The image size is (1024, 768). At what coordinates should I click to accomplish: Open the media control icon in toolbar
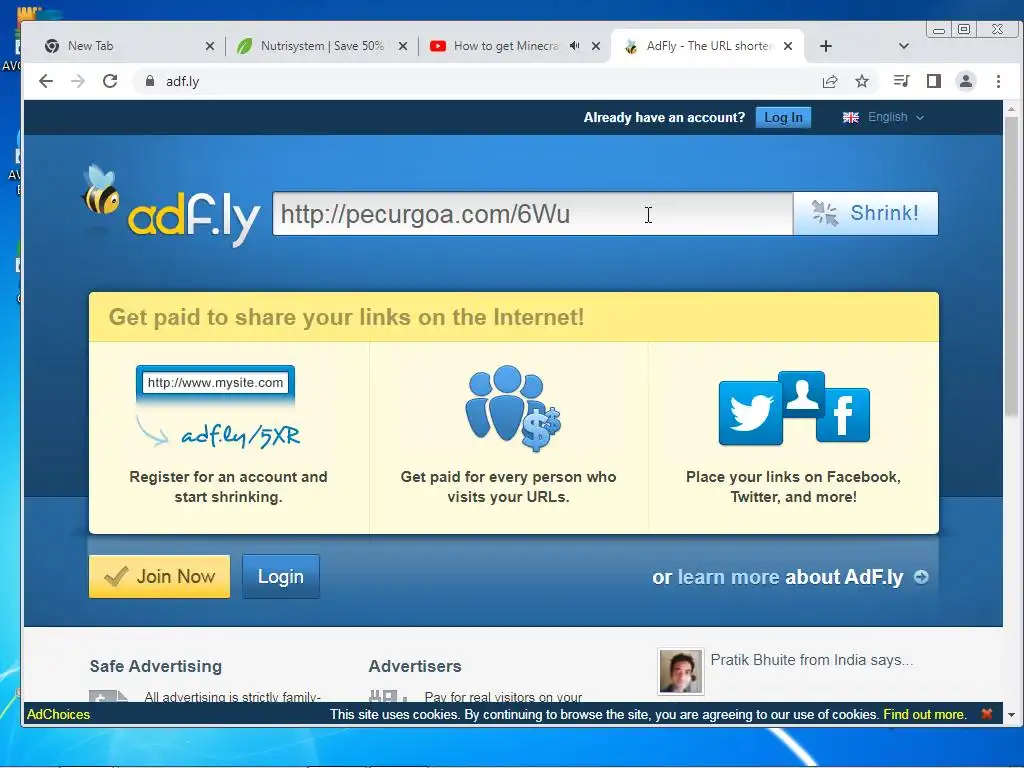pyautogui.click(x=901, y=81)
